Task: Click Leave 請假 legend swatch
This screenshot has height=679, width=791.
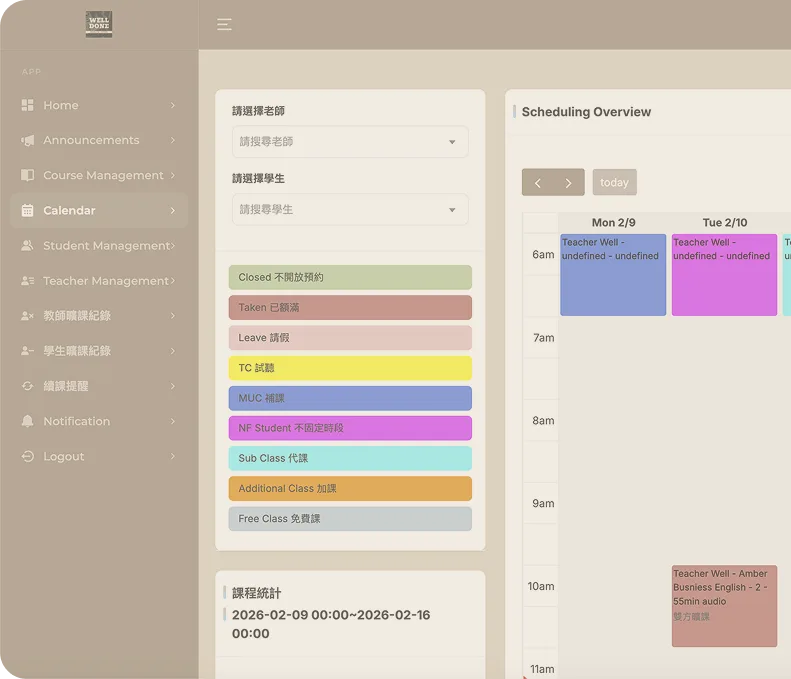Action: coord(350,338)
